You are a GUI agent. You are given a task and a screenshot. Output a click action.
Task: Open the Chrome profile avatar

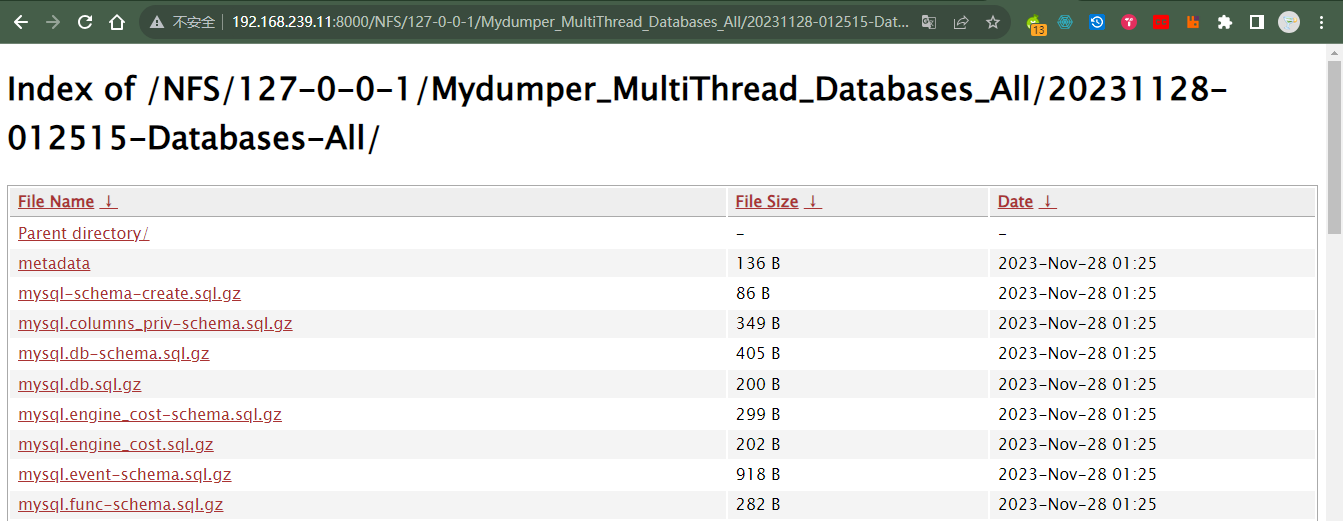pyautogui.click(x=1289, y=22)
